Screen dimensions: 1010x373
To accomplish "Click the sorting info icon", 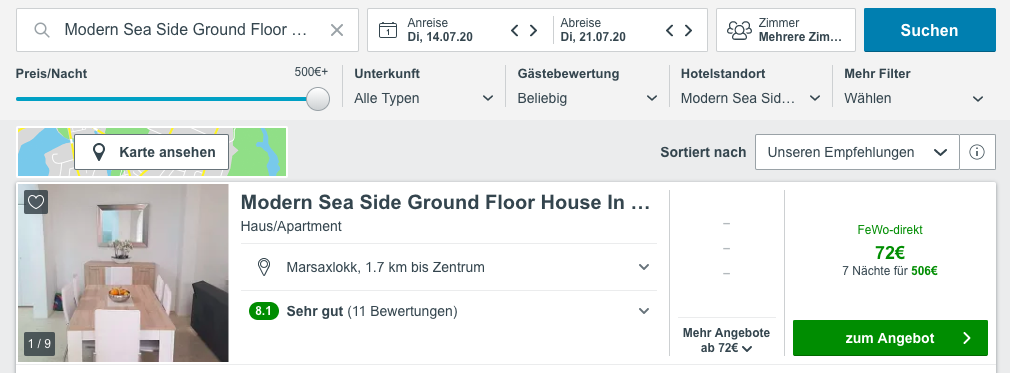I will [977, 153].
